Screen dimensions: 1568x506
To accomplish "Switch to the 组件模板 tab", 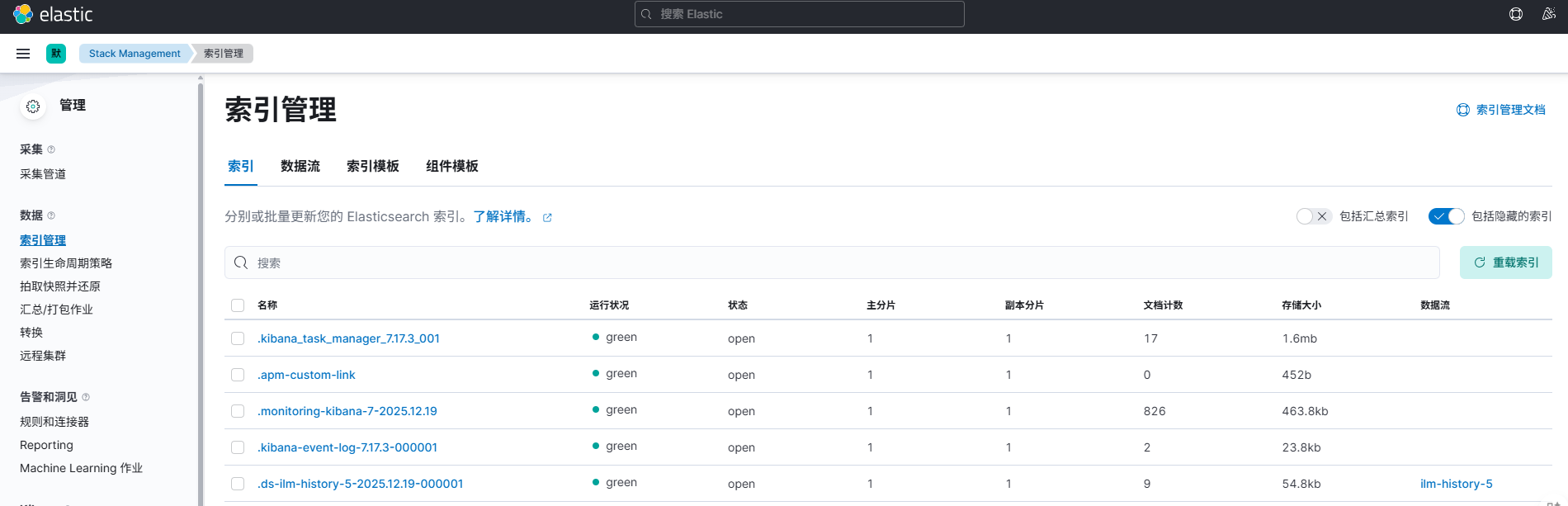I will point(452,166).
